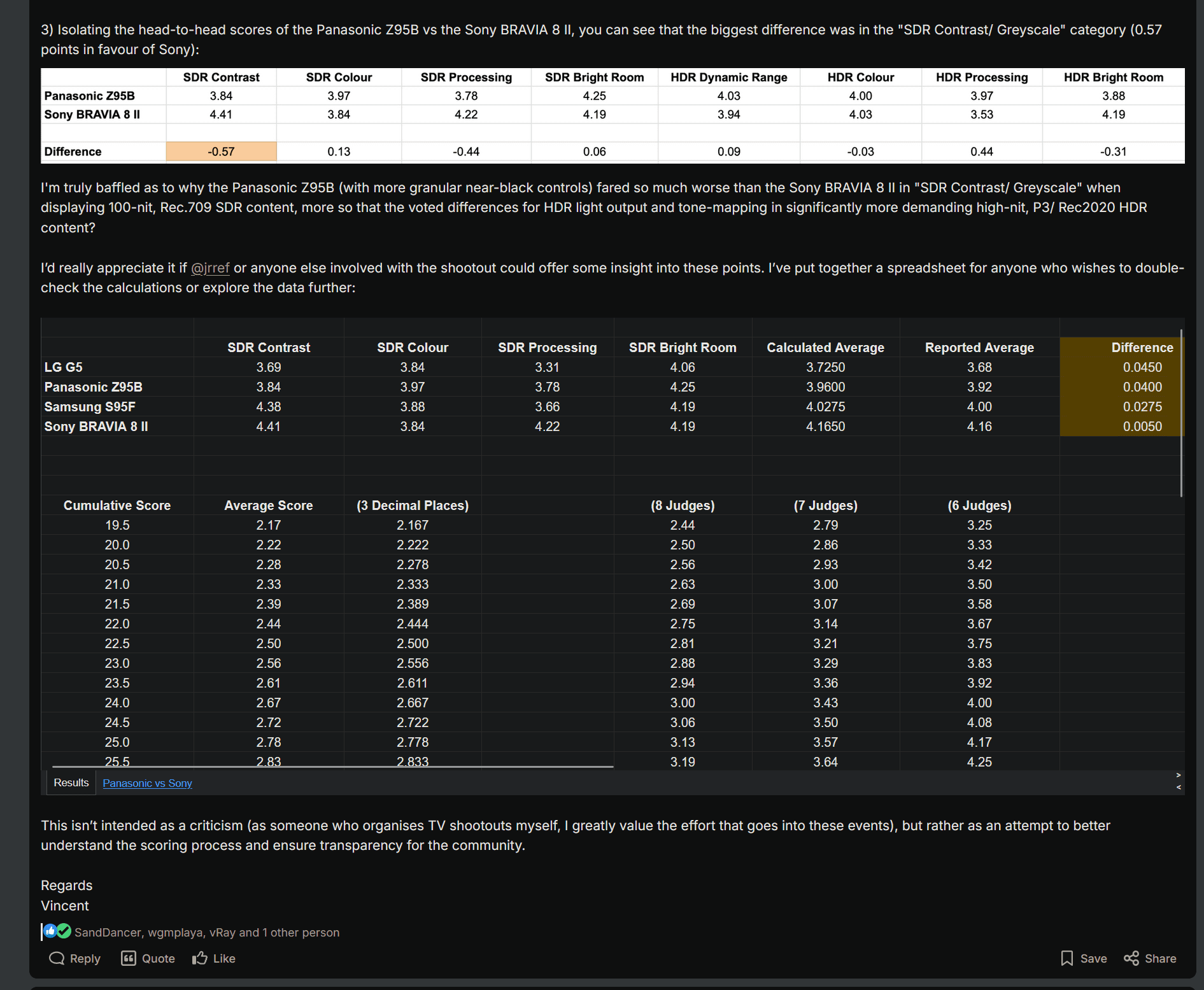Click the Quote button label
1204x990 pixels.
point(159,958)
